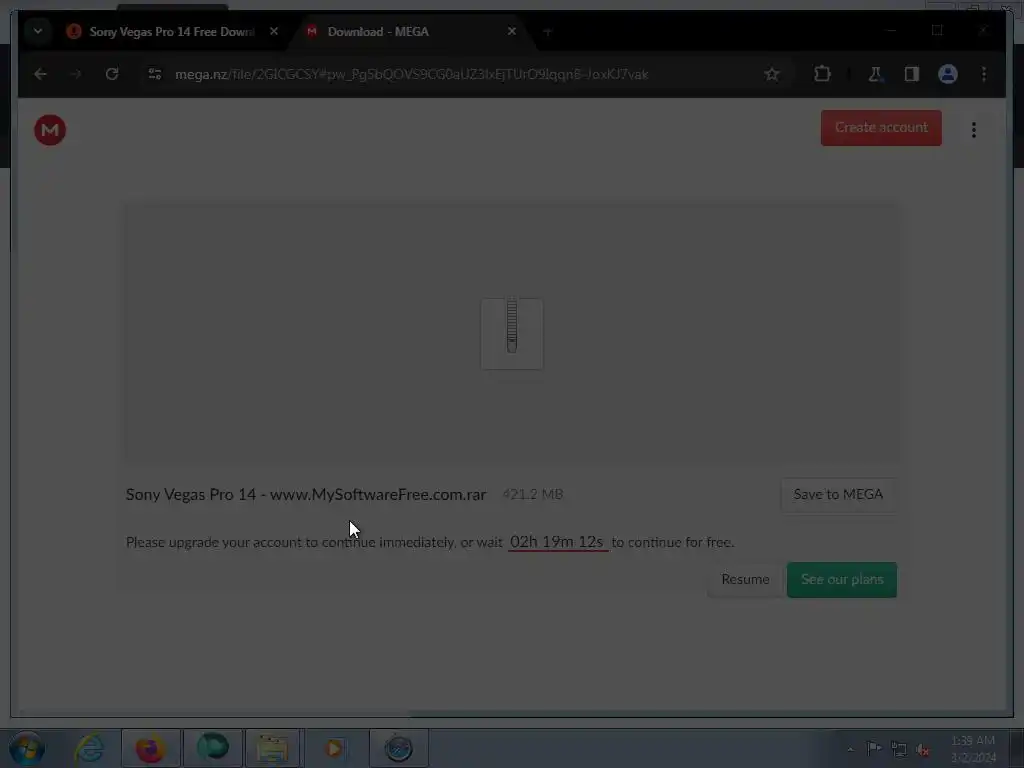This screenshot has width=1024, height=768.
Task: Click the See our plans button
Action: (842, 579)
